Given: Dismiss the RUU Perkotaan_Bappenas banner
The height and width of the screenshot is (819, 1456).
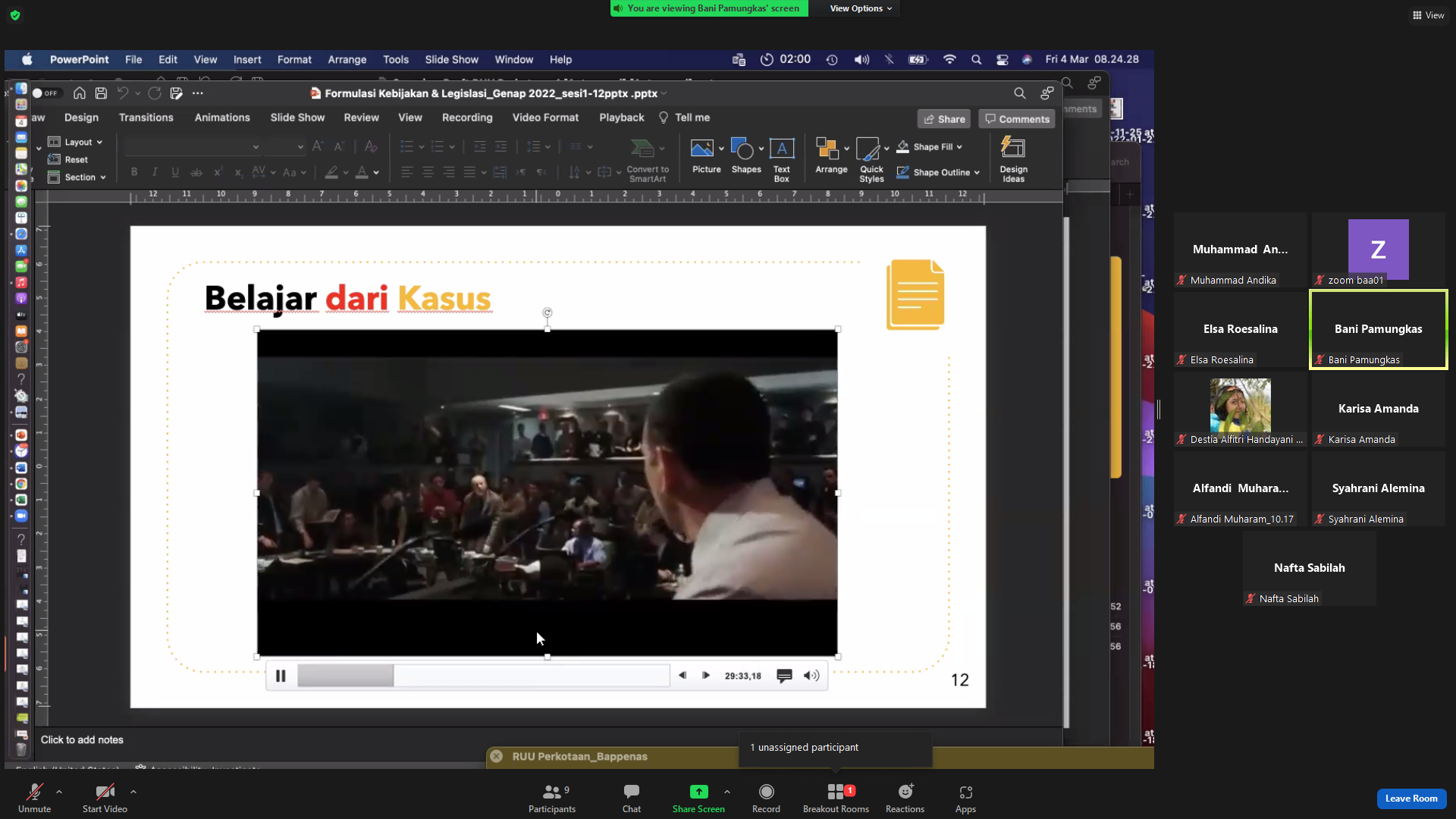Looking at the screenshot, I should click(x=496, y=756).
